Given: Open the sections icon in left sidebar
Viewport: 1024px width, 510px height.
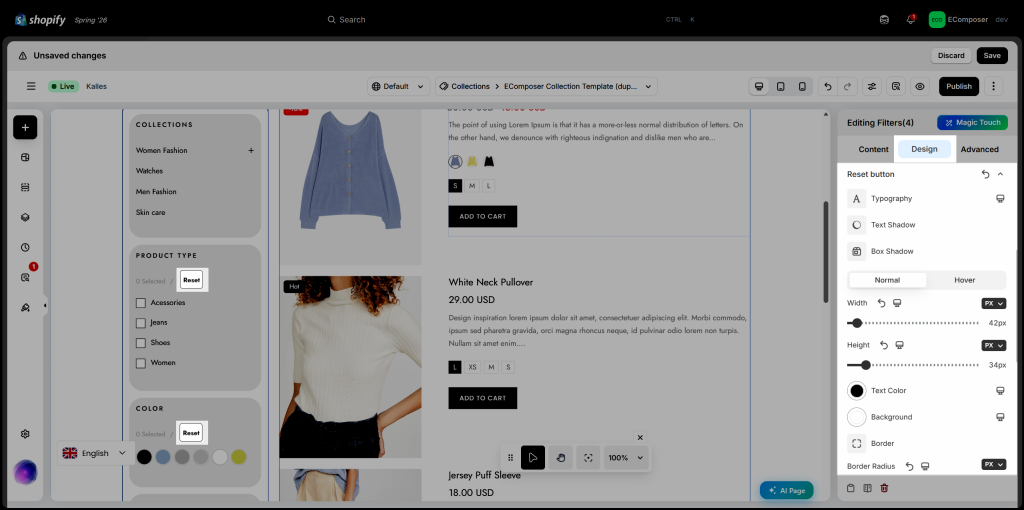Looking at the screenshot, I should pos(25,187).
